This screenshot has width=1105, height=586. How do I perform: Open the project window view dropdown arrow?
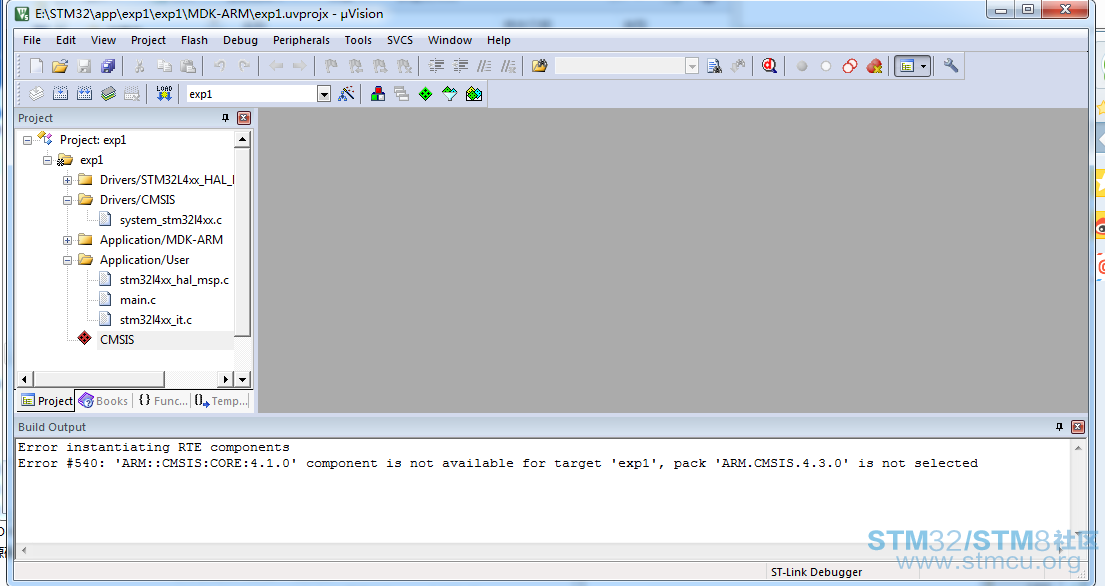click(923, 66)
